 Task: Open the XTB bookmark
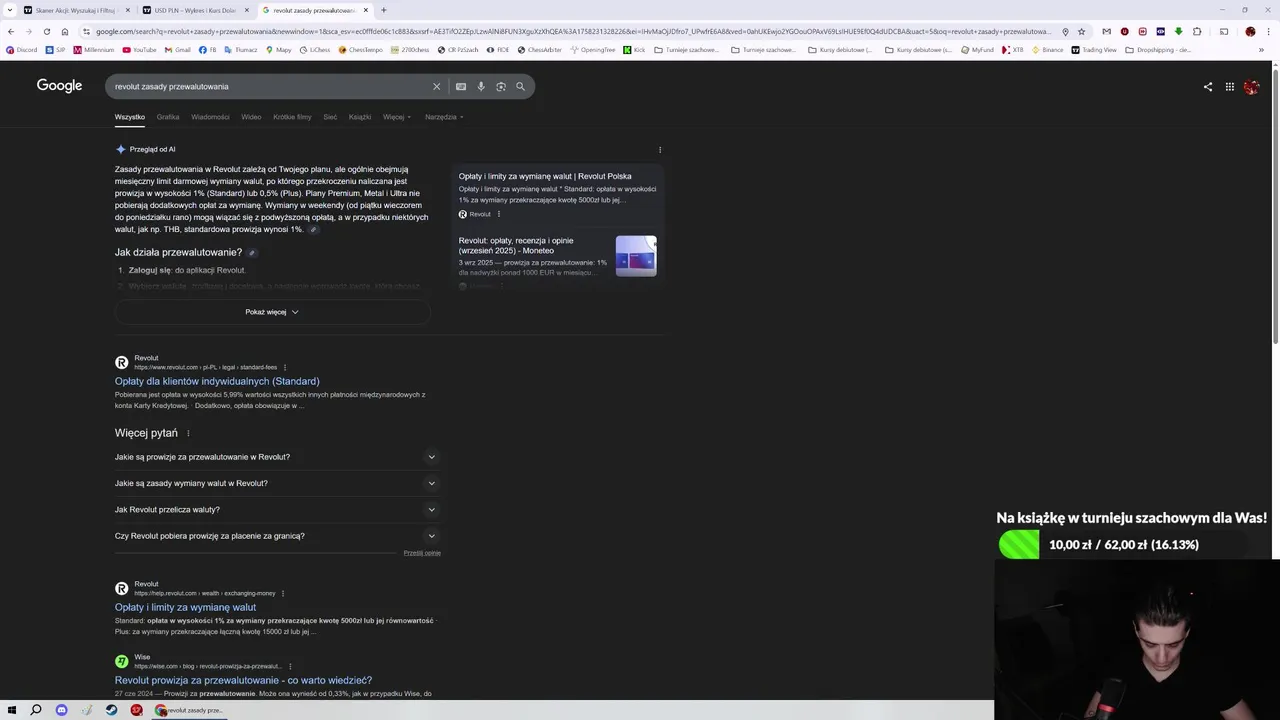coord(1013,50)
